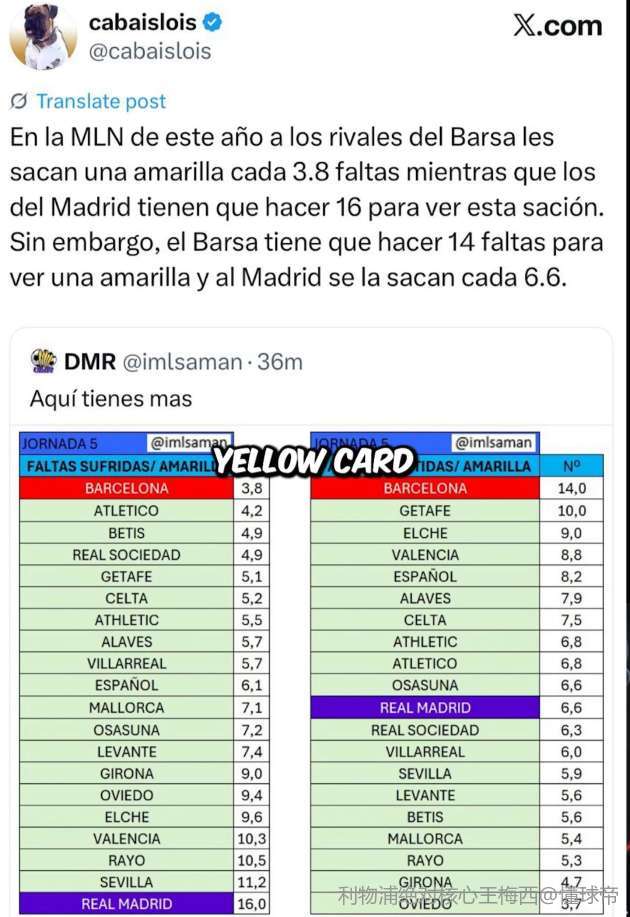Click the cabaislois display name
Viewport: 630px width, 917px height.
click(x=144, y=22)
